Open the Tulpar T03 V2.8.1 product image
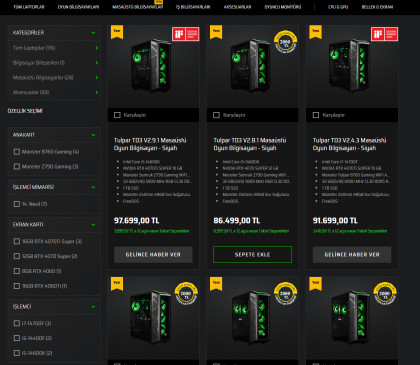The width and height of the screenshot is (420, 365). point(252,66)
